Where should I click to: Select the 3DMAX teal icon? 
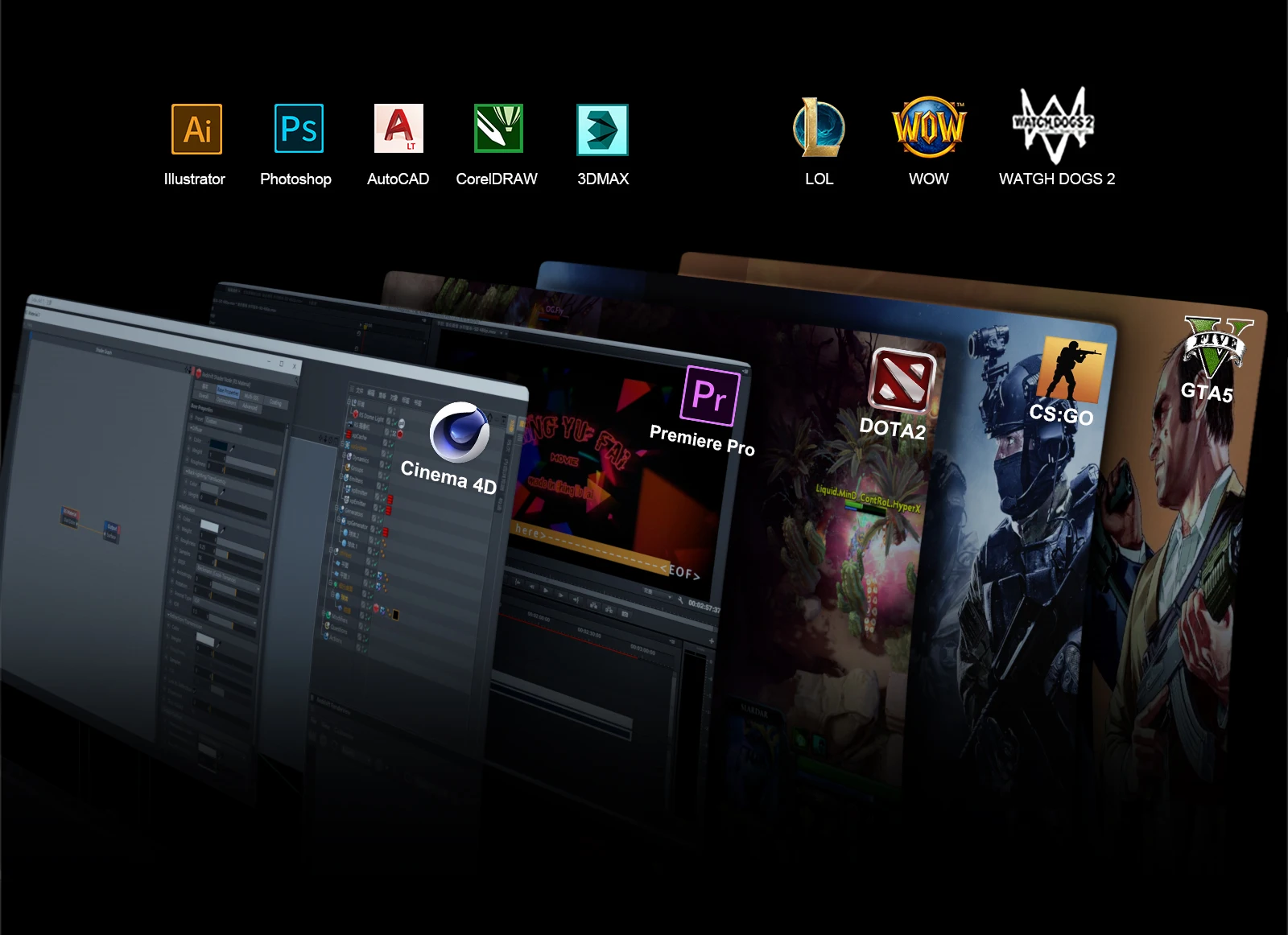pyautogui.click(x=602, y=130)
